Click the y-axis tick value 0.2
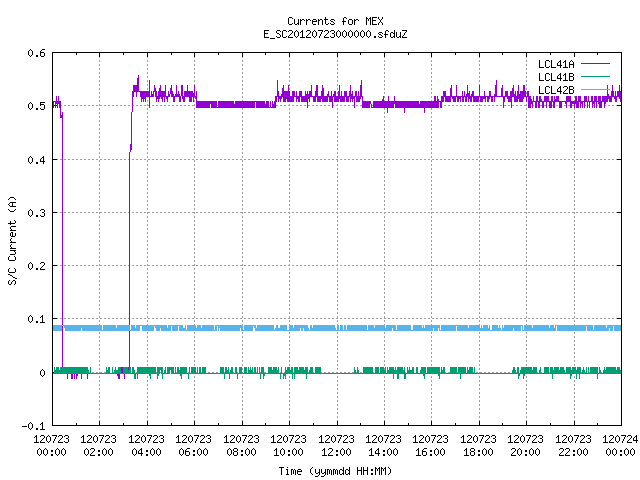 pyautogui.click(x=36, y=266)
